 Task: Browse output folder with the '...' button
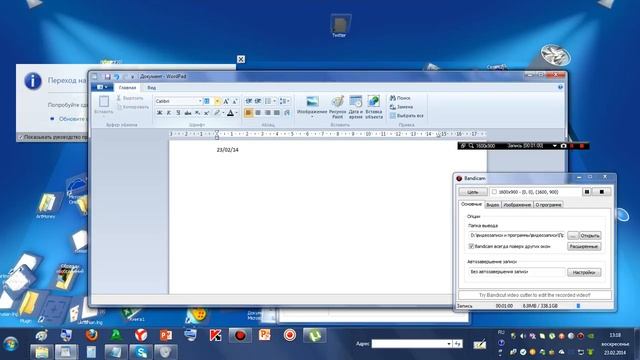point(573,236)
